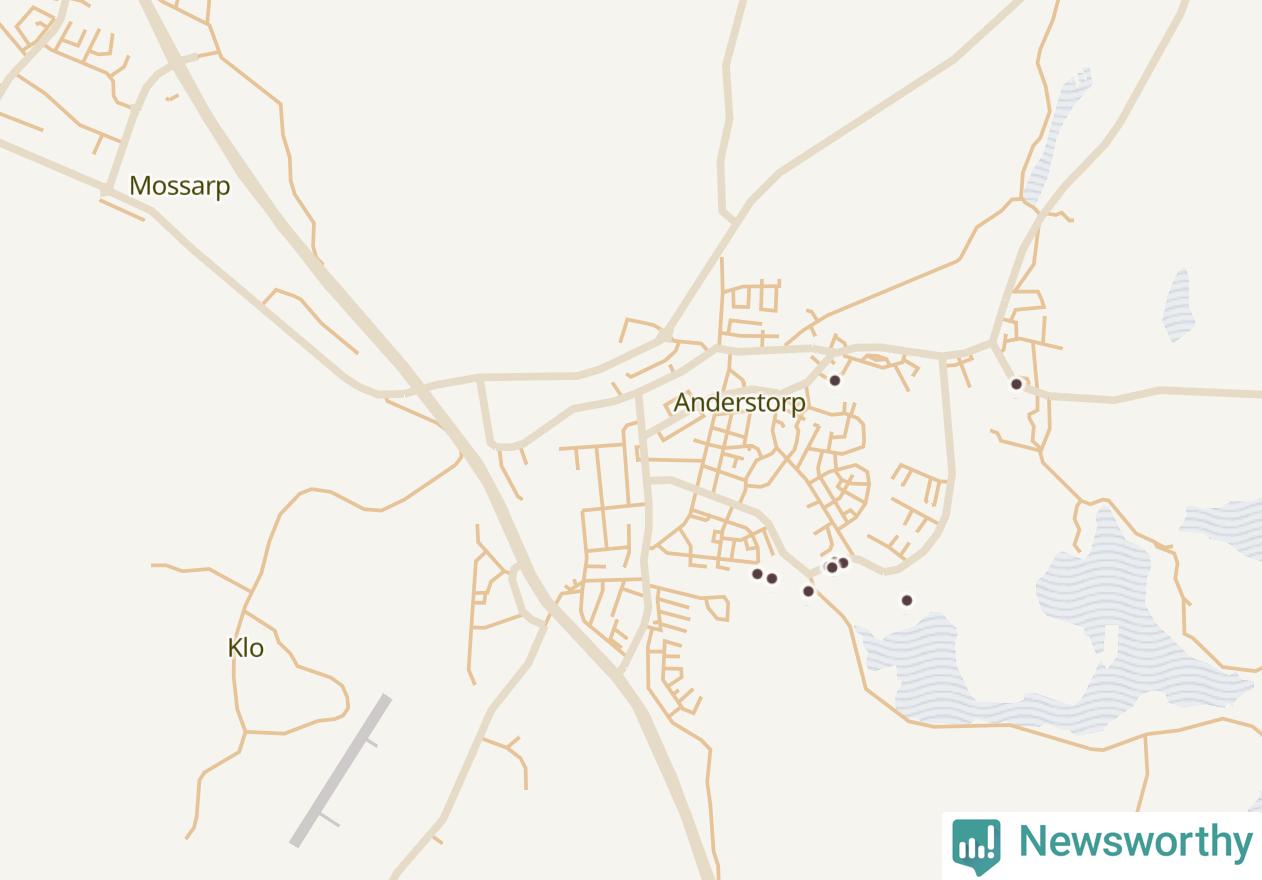Click the Anderstorp town label

(x=740, y=402)
